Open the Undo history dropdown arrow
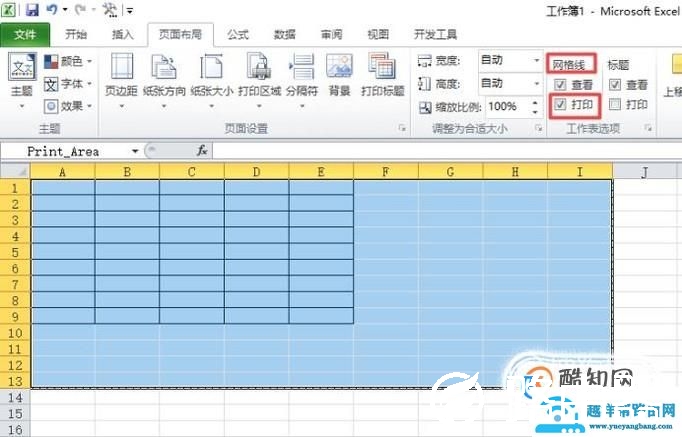 point(65,9)
